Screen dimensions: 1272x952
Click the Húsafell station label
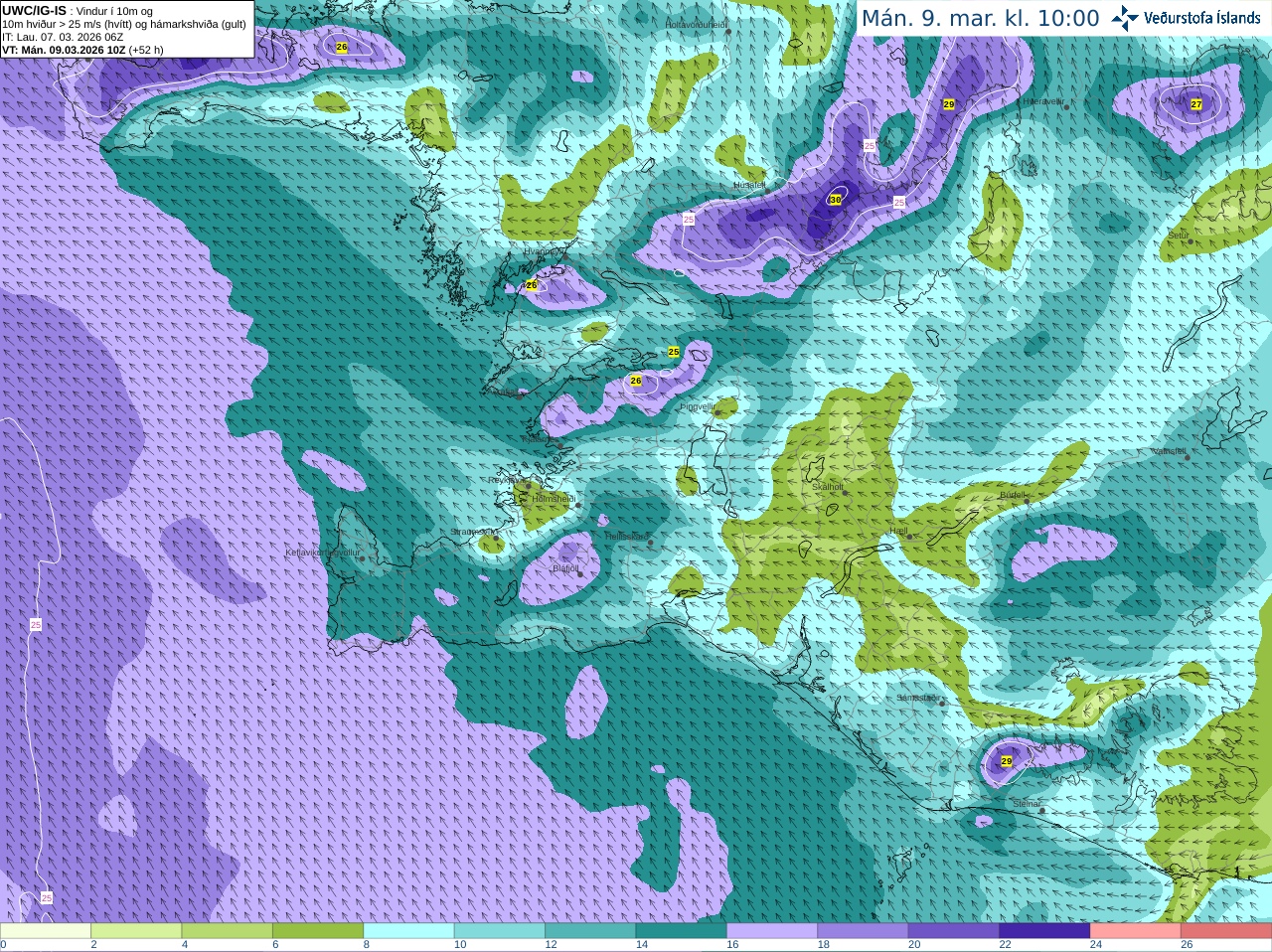pos(749,185)
